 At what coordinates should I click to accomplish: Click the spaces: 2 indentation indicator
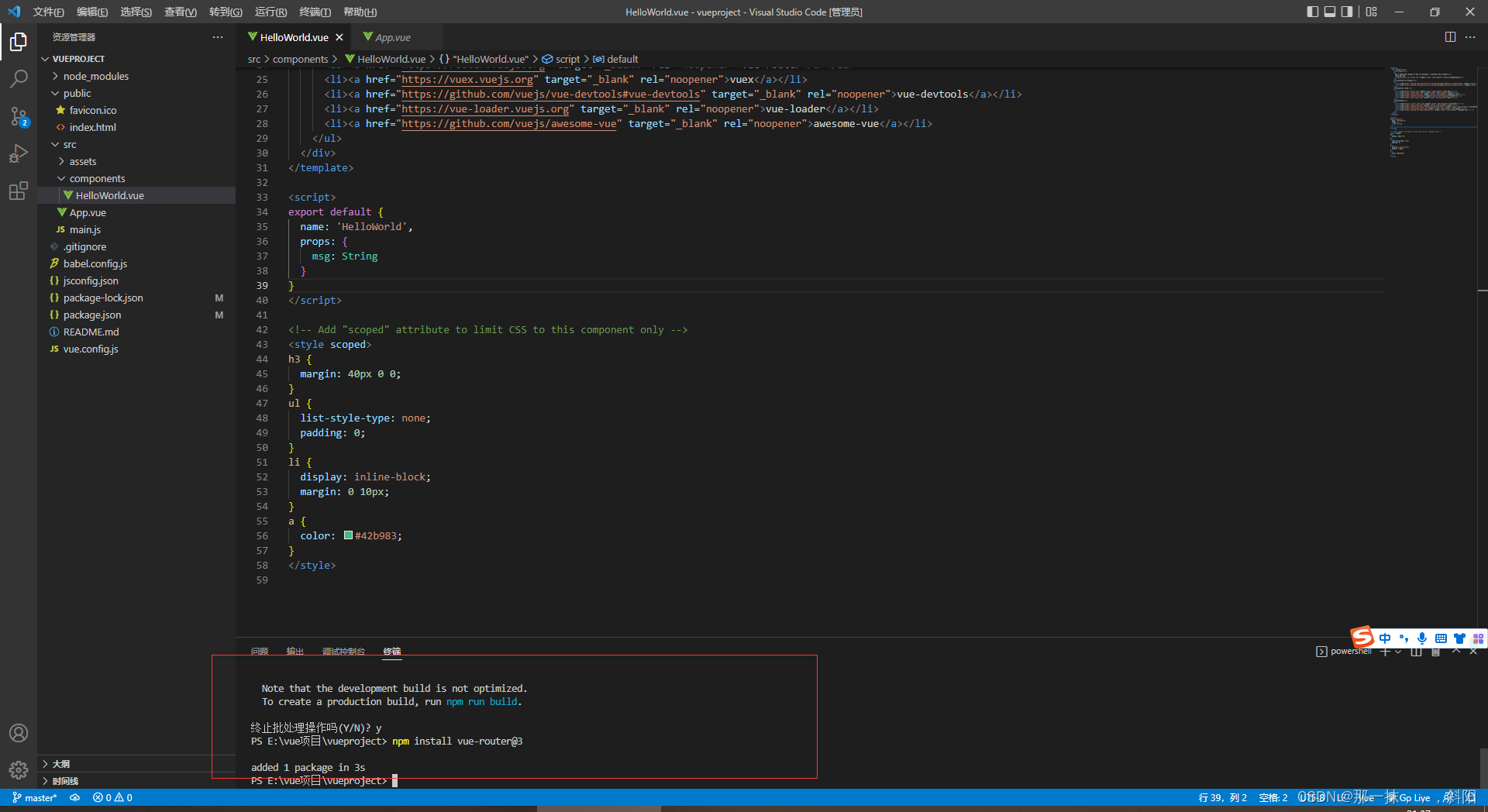point(1273,797)
